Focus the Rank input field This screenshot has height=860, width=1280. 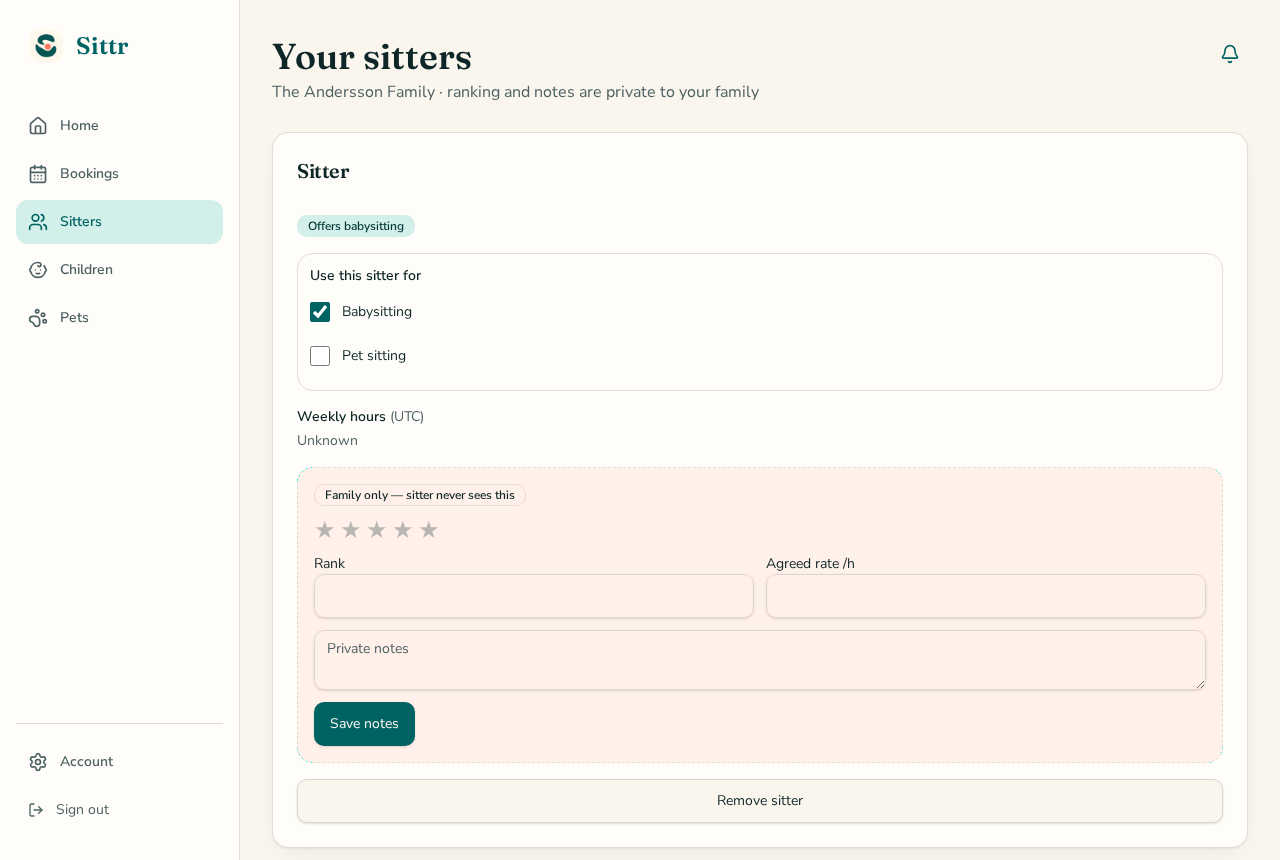coord(534,596)
